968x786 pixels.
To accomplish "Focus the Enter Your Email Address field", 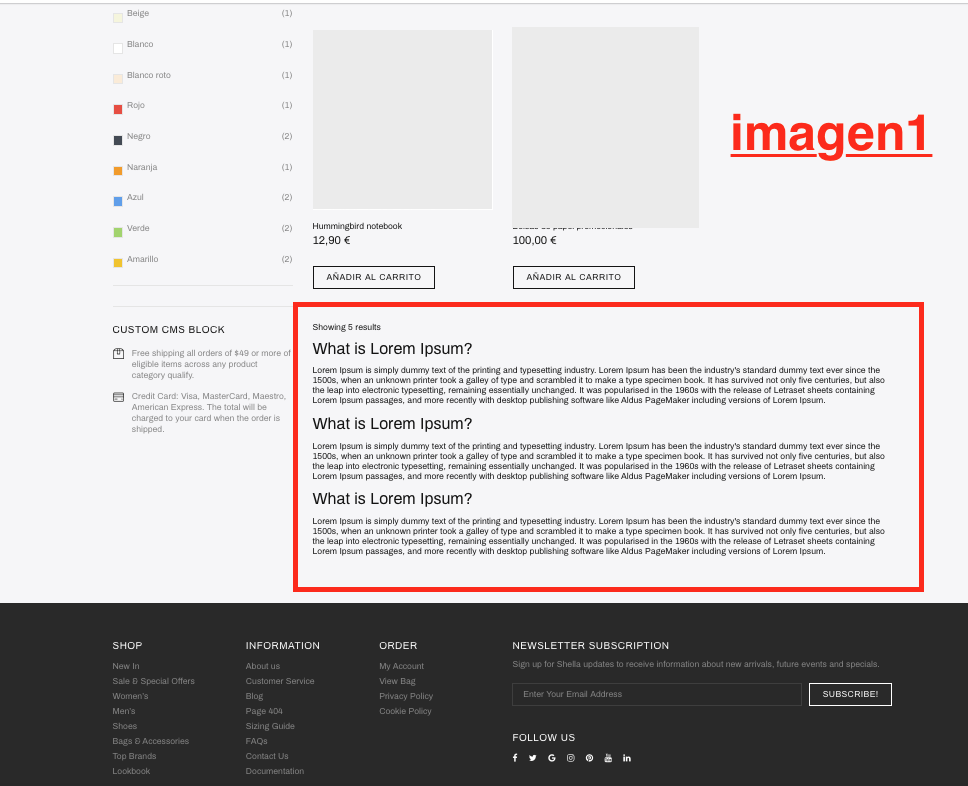I will 657,694.
